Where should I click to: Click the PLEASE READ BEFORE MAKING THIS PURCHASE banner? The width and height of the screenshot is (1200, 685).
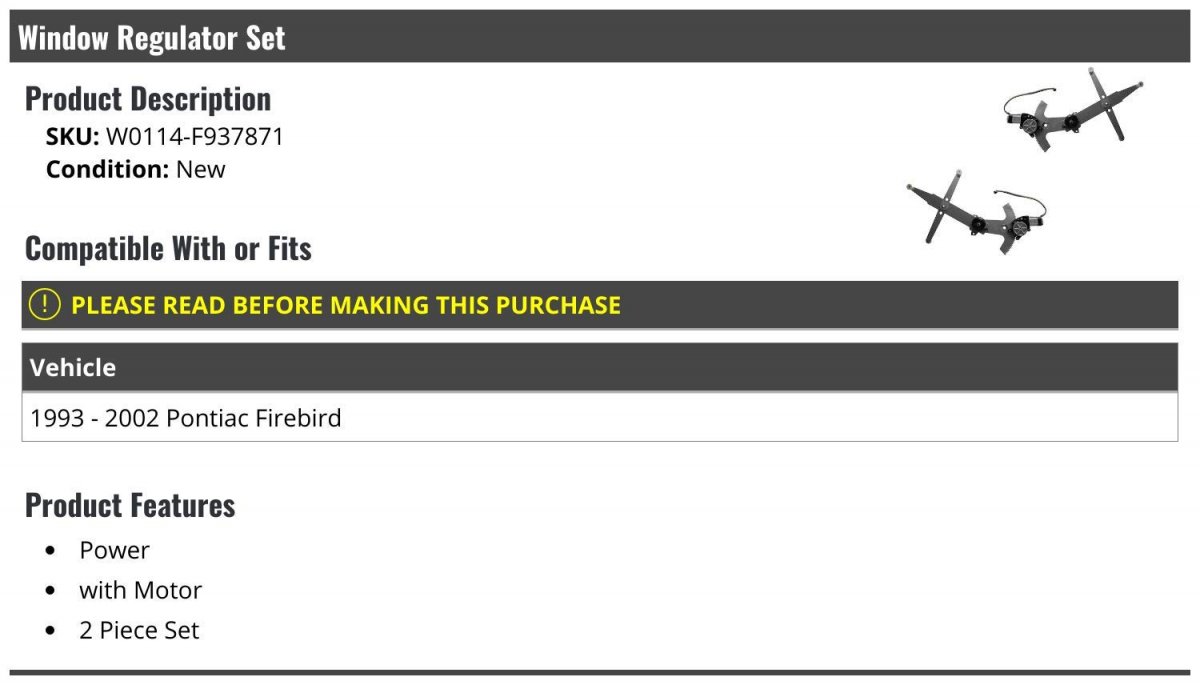coord(600,305)
